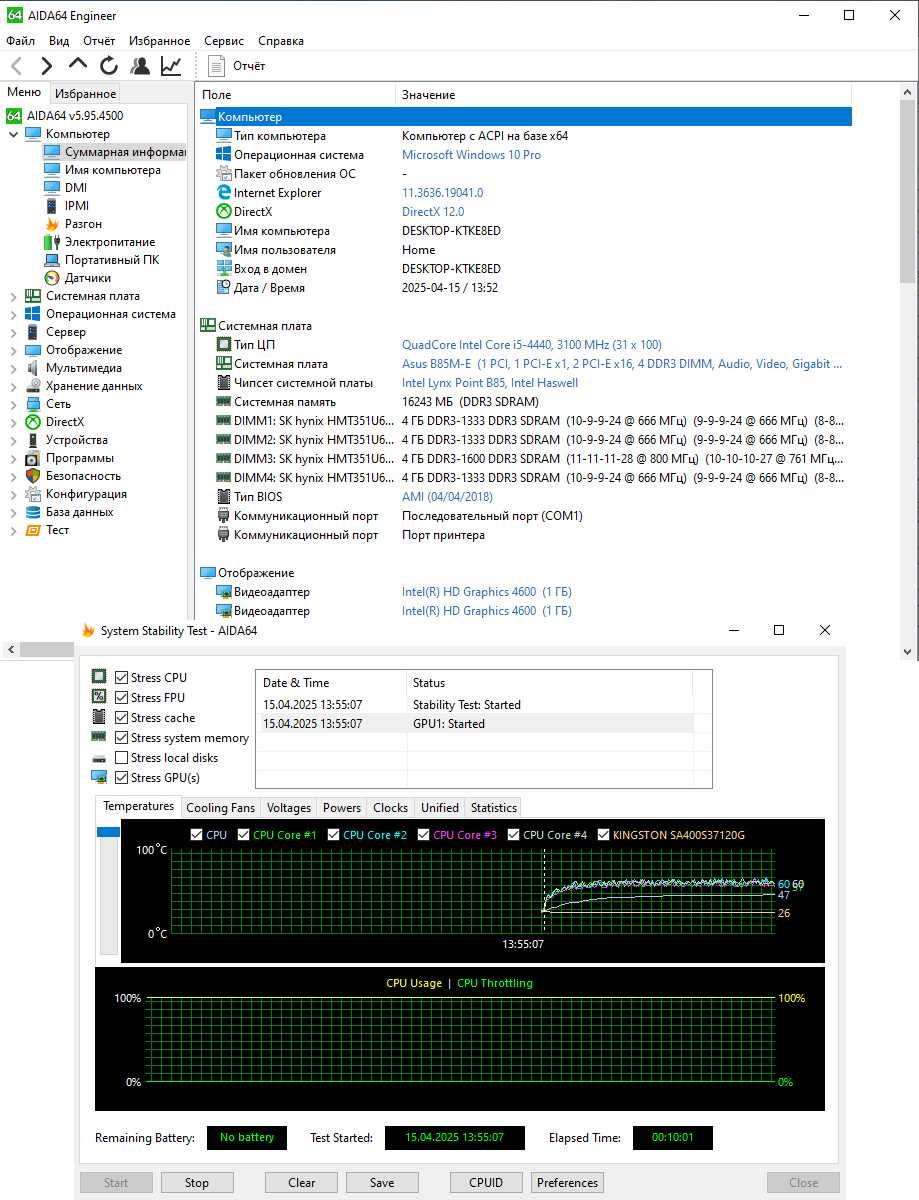Image resolution: width=919 pixels, height=1200 pixels.
Task: Toggle the CPU Core #1 graph checkbox
Action: (x=244, y=835)
